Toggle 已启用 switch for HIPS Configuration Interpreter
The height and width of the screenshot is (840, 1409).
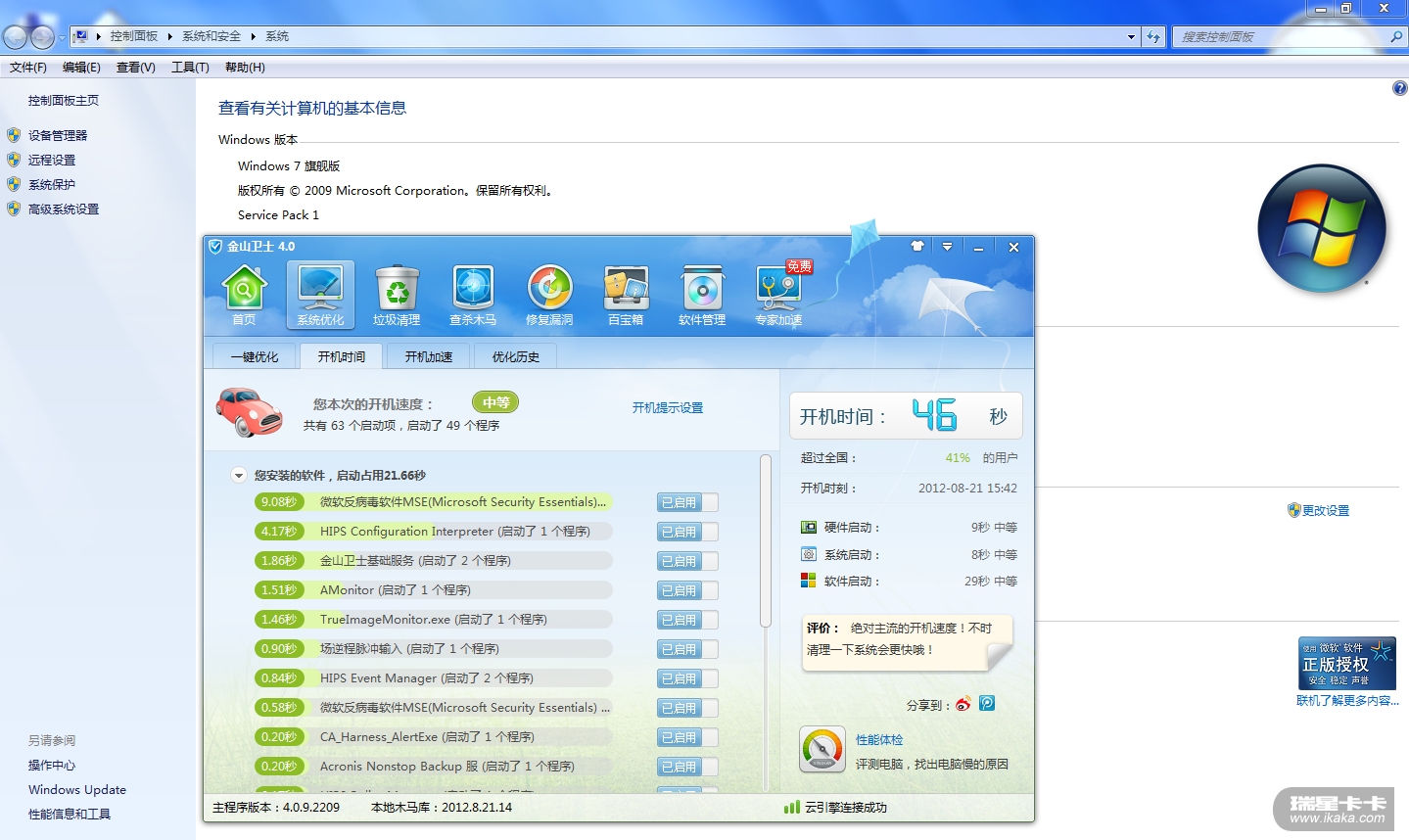[686, 532]
